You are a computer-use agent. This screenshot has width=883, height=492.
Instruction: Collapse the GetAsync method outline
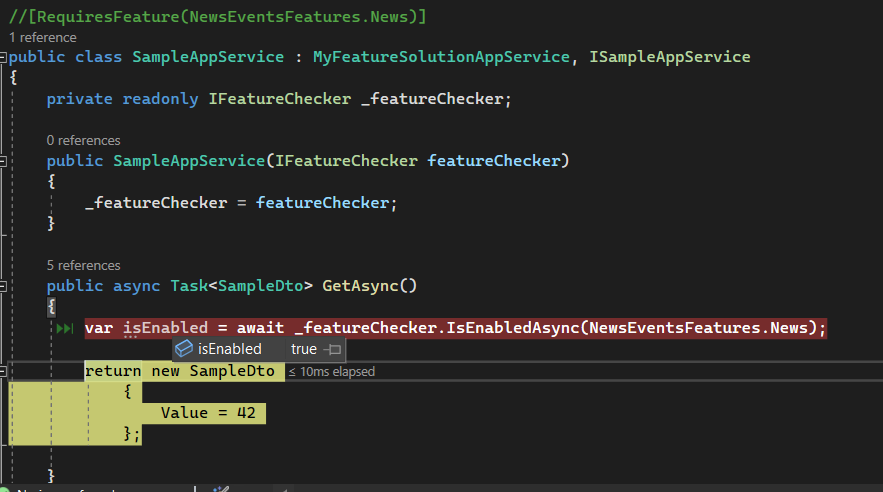3,286
